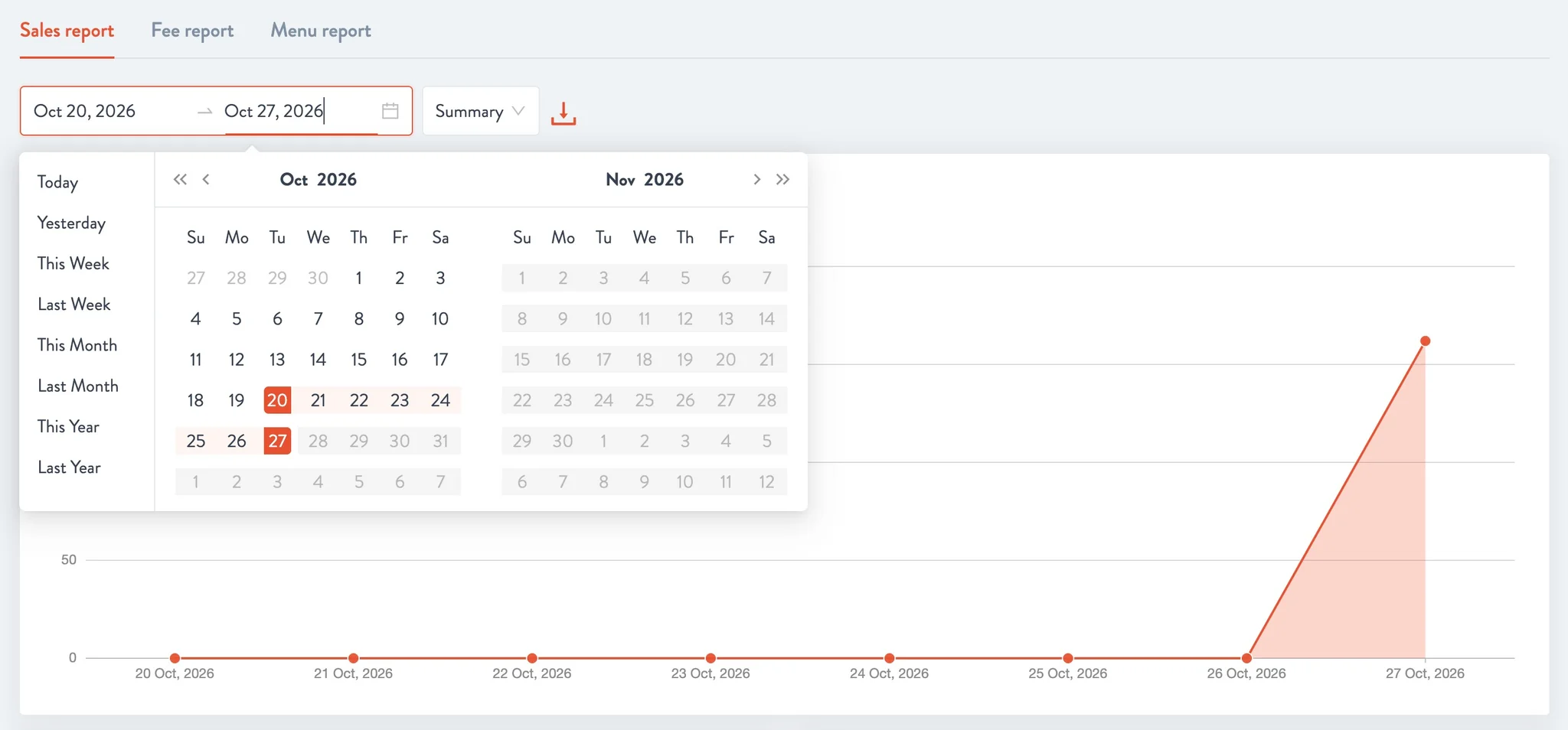This screenshot has width=1568, height=730.
Task: Choose October 23 in the calendar
Action: tap(400, 400)
